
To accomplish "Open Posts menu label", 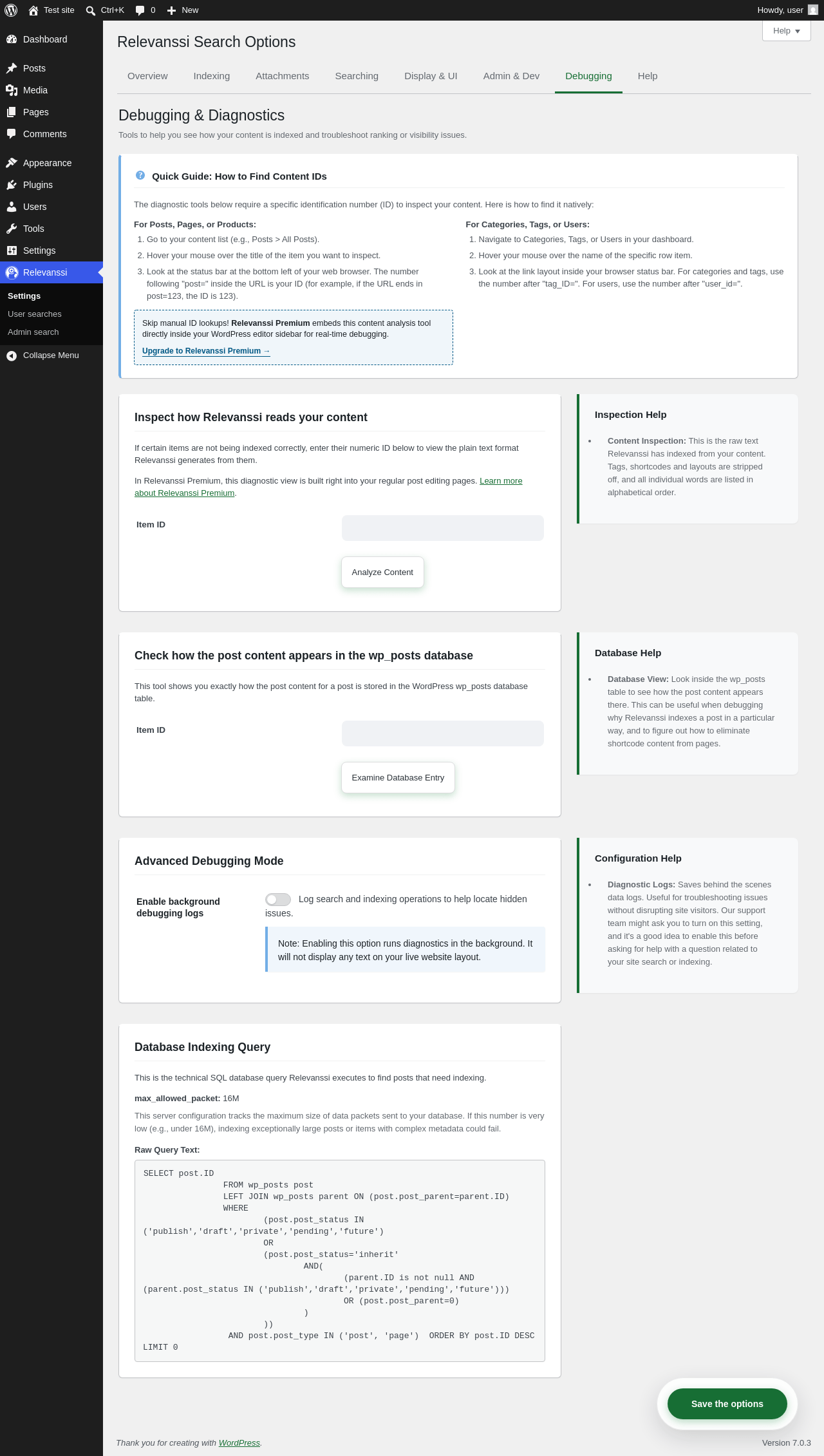I will (x=34, y=68).
